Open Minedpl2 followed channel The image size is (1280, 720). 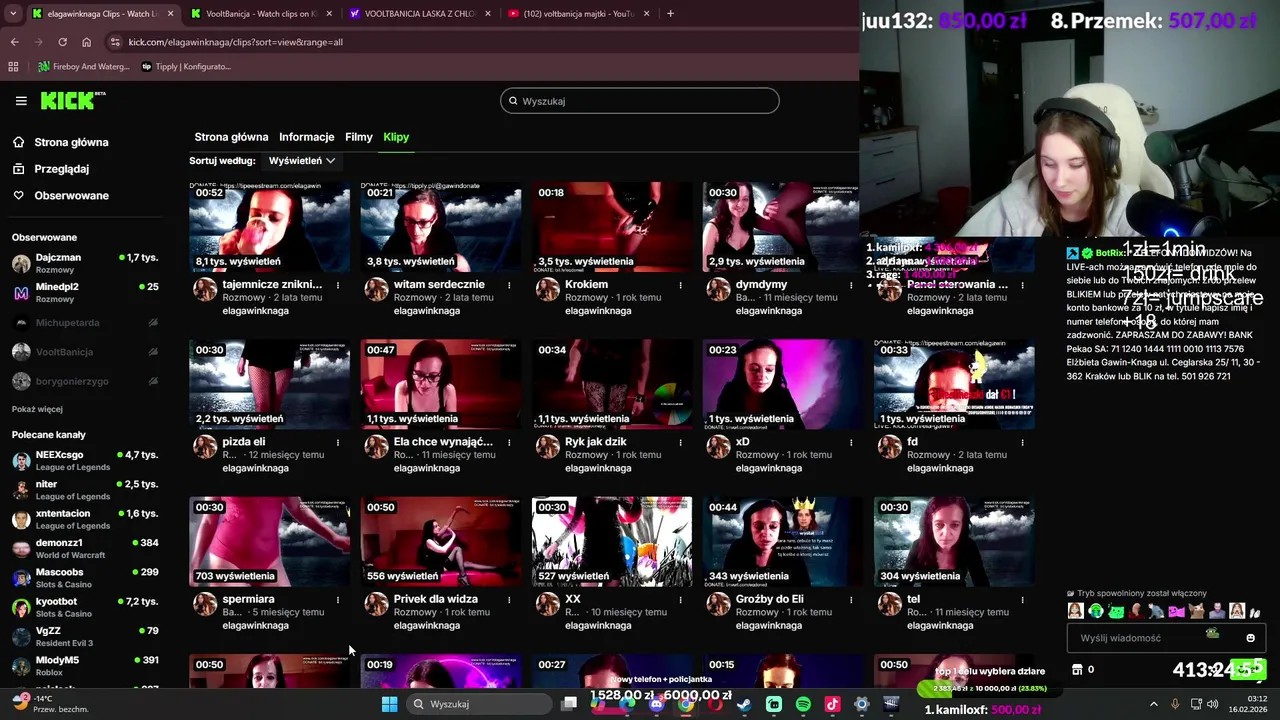point(85,293)
